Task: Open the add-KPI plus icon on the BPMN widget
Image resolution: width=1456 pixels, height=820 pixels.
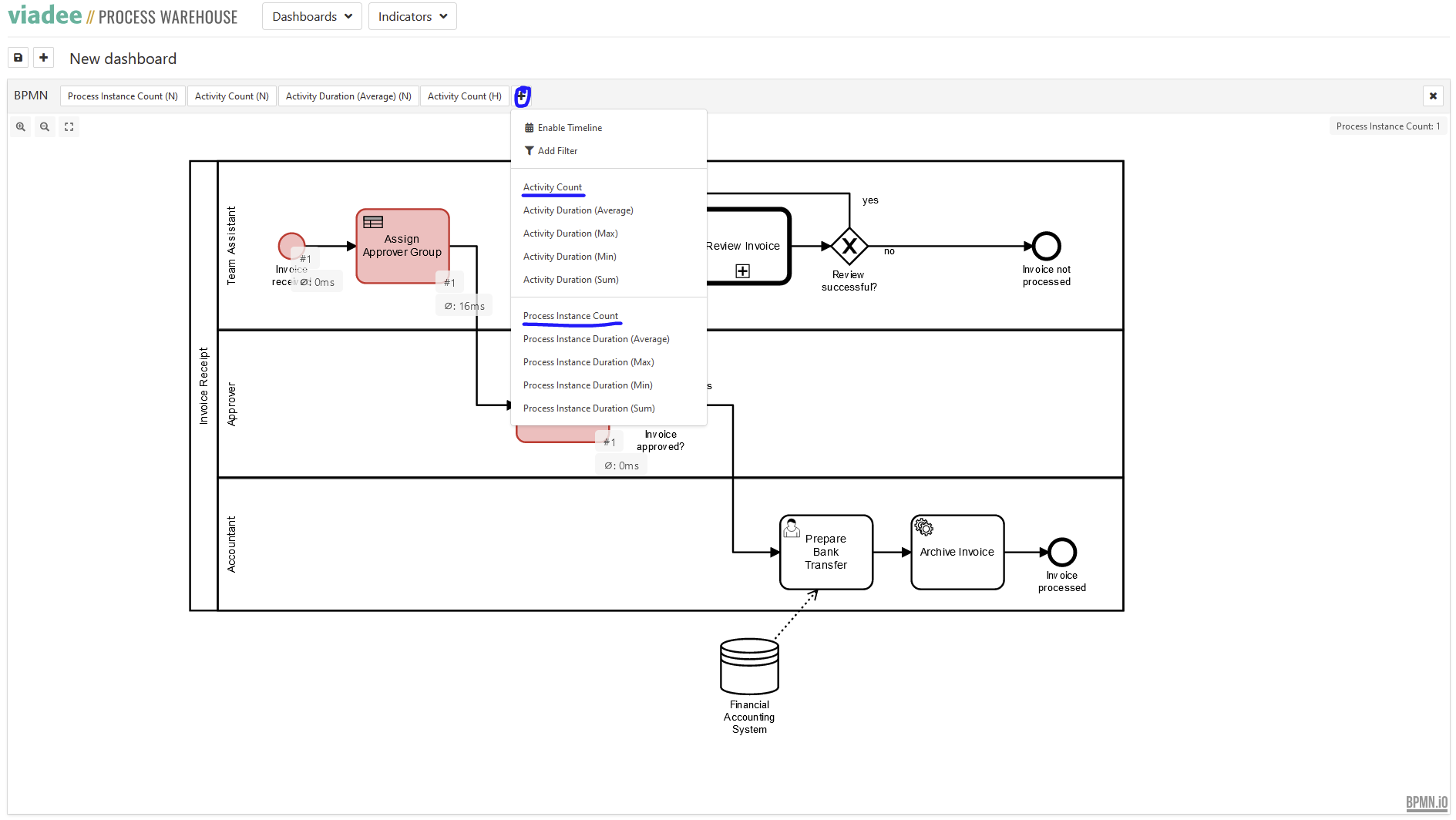Action: pyautogui.click(x=523, y=96)
